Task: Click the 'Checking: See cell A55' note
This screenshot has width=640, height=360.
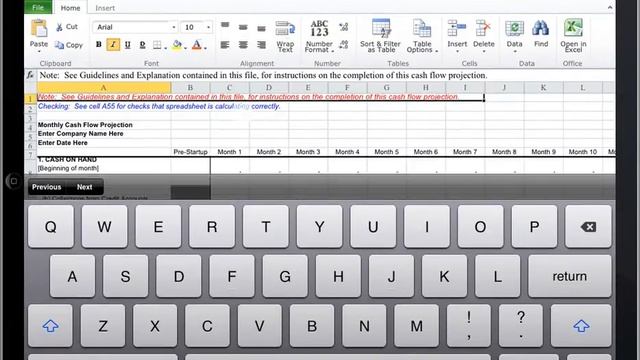Action: pyautogui.click(x=159, y=106)
